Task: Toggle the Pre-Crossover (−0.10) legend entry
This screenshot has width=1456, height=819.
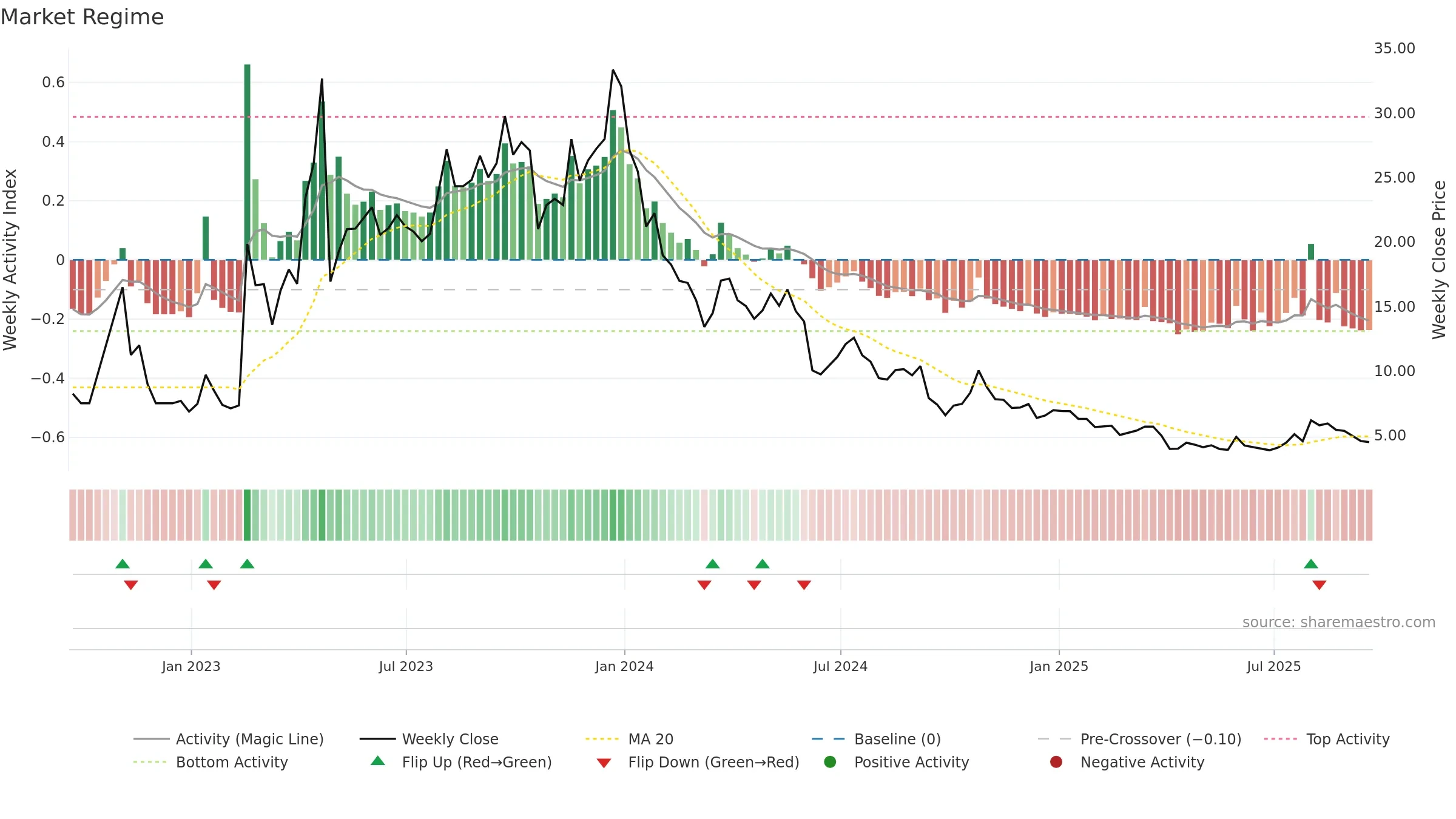Action: 1140,739
